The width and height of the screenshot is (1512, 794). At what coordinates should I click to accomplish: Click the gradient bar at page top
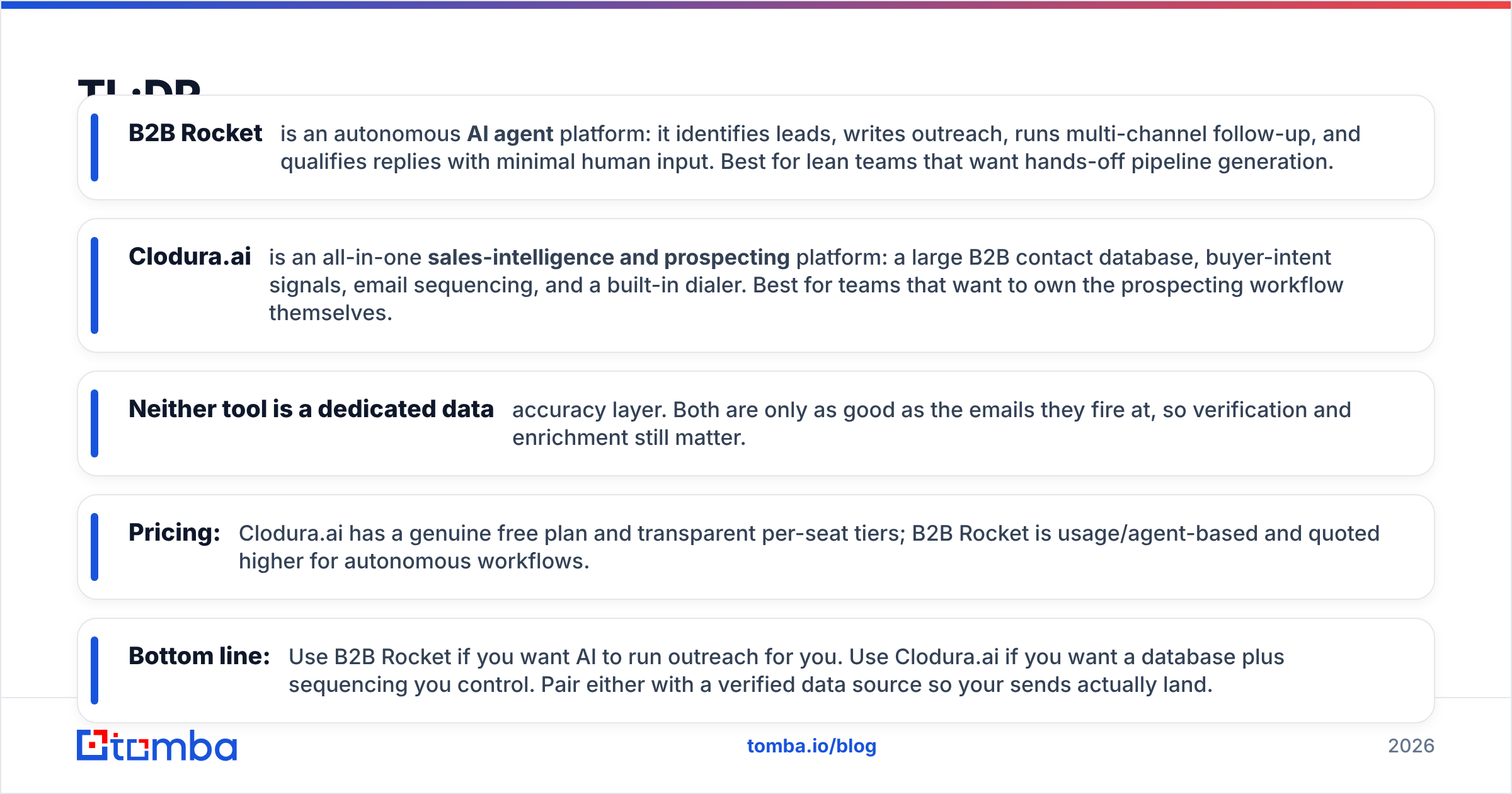click(756, 4)
